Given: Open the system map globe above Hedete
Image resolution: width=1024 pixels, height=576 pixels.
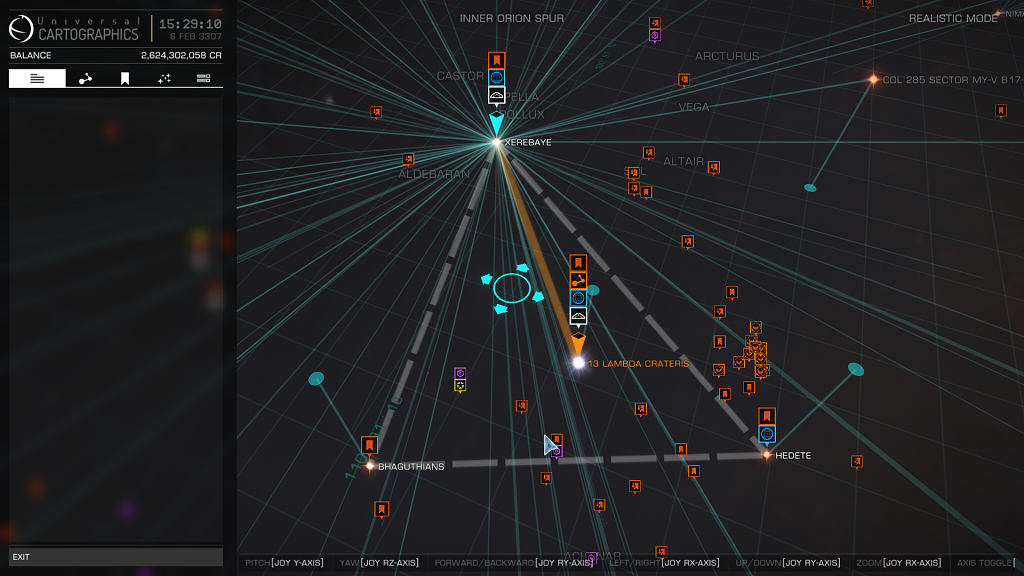Looking at the screenshot, I should [x=767, y=434].
